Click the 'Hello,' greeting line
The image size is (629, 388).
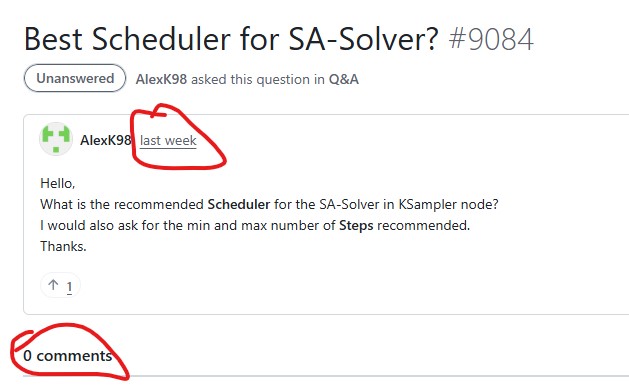coord(58,183)
